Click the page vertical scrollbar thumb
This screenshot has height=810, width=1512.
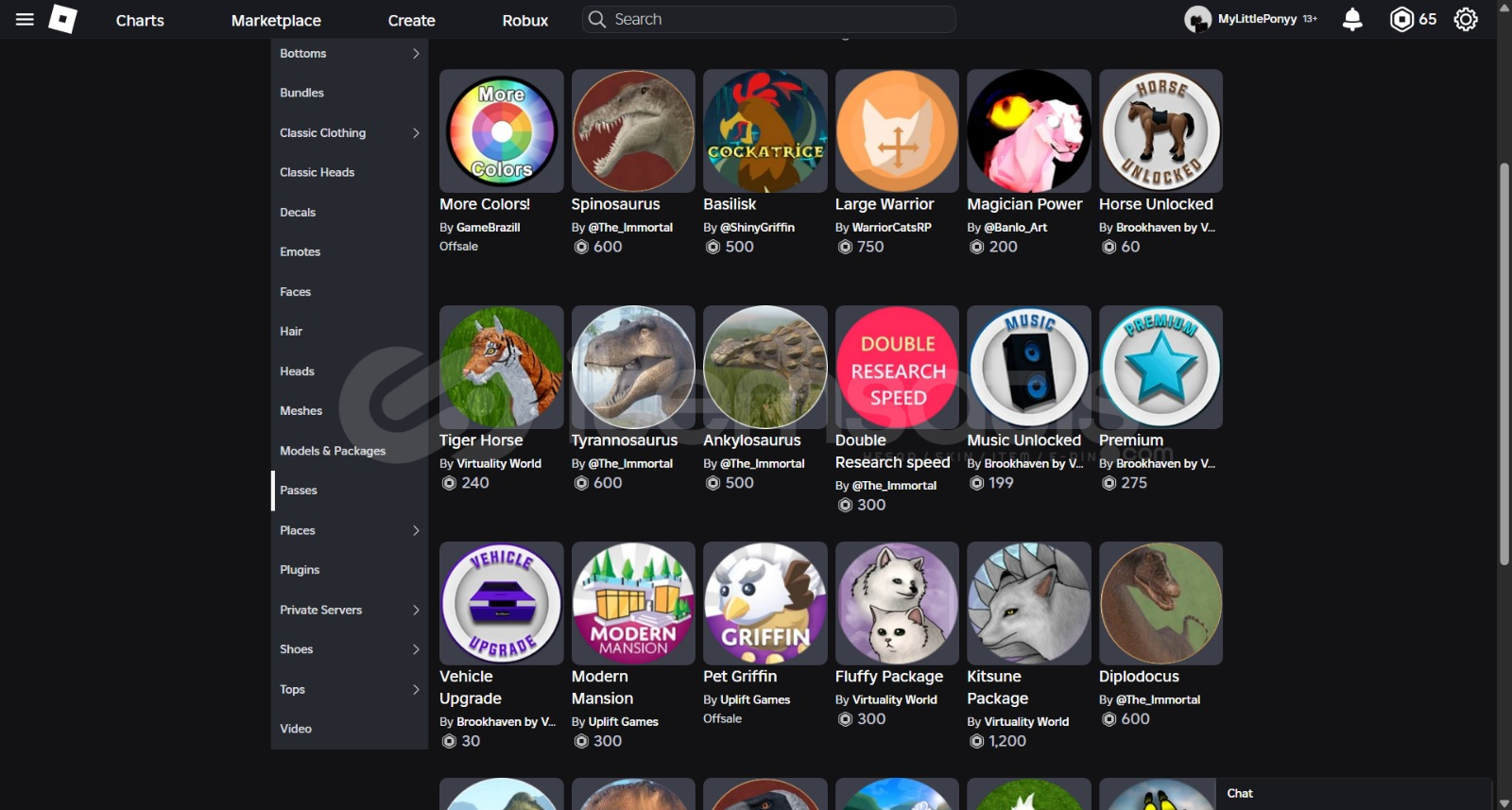1504,364
